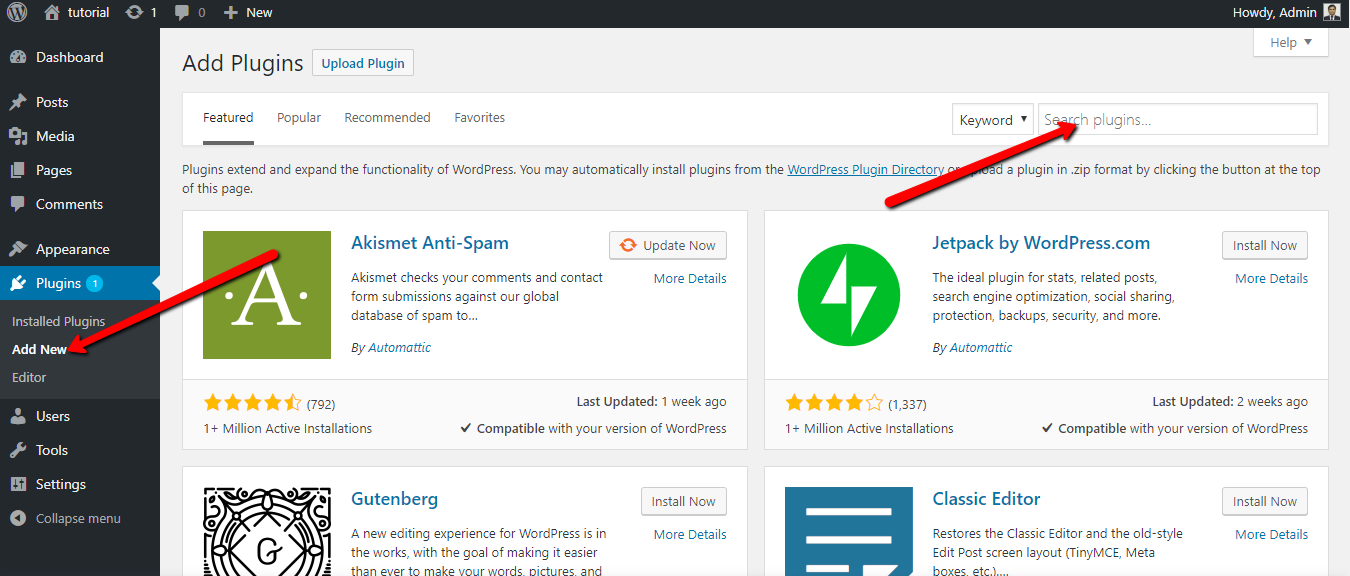Click Update Now for Akismet

point(668,245)
